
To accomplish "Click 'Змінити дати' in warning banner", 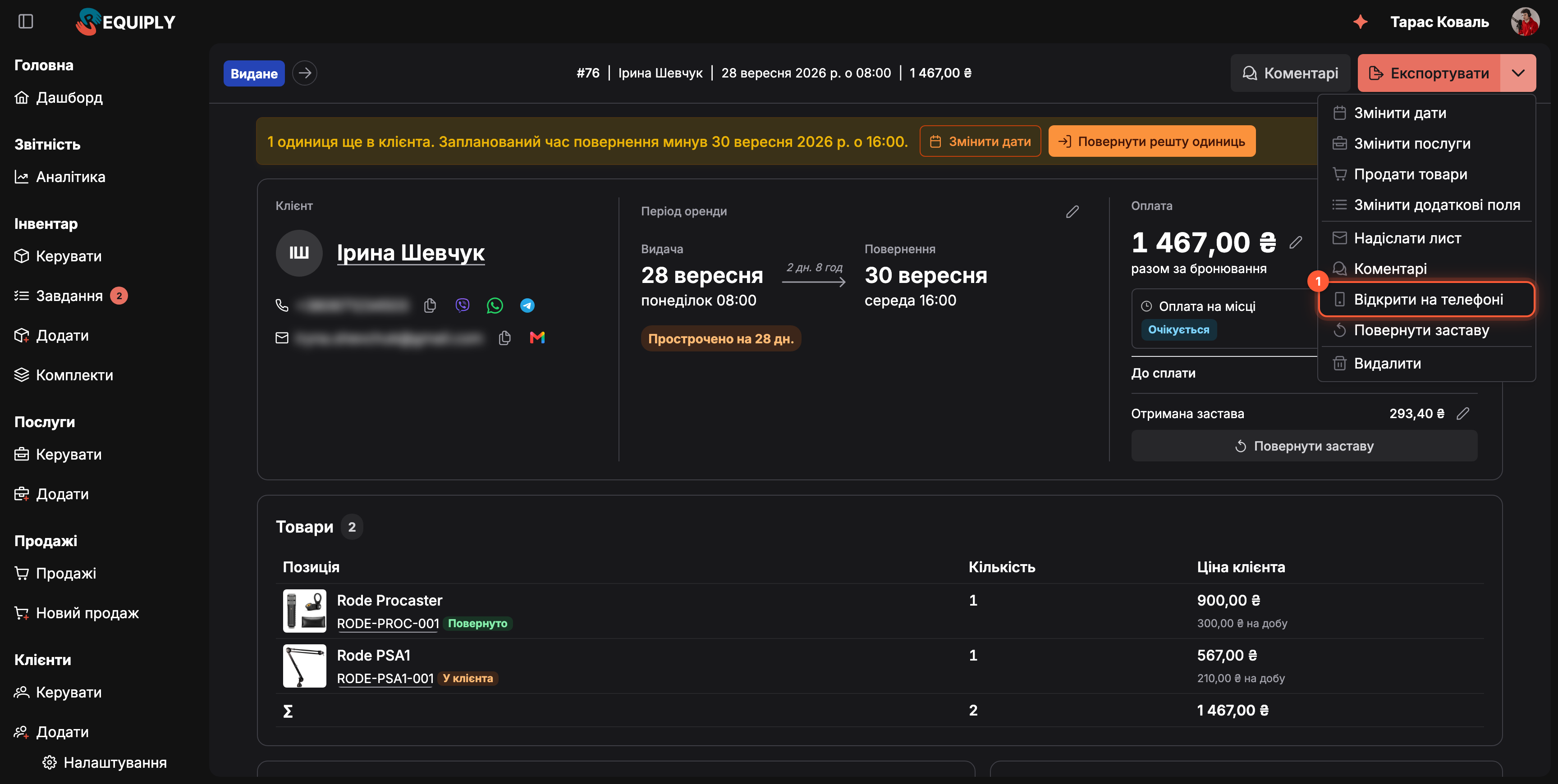I will (x=980, y=141).
